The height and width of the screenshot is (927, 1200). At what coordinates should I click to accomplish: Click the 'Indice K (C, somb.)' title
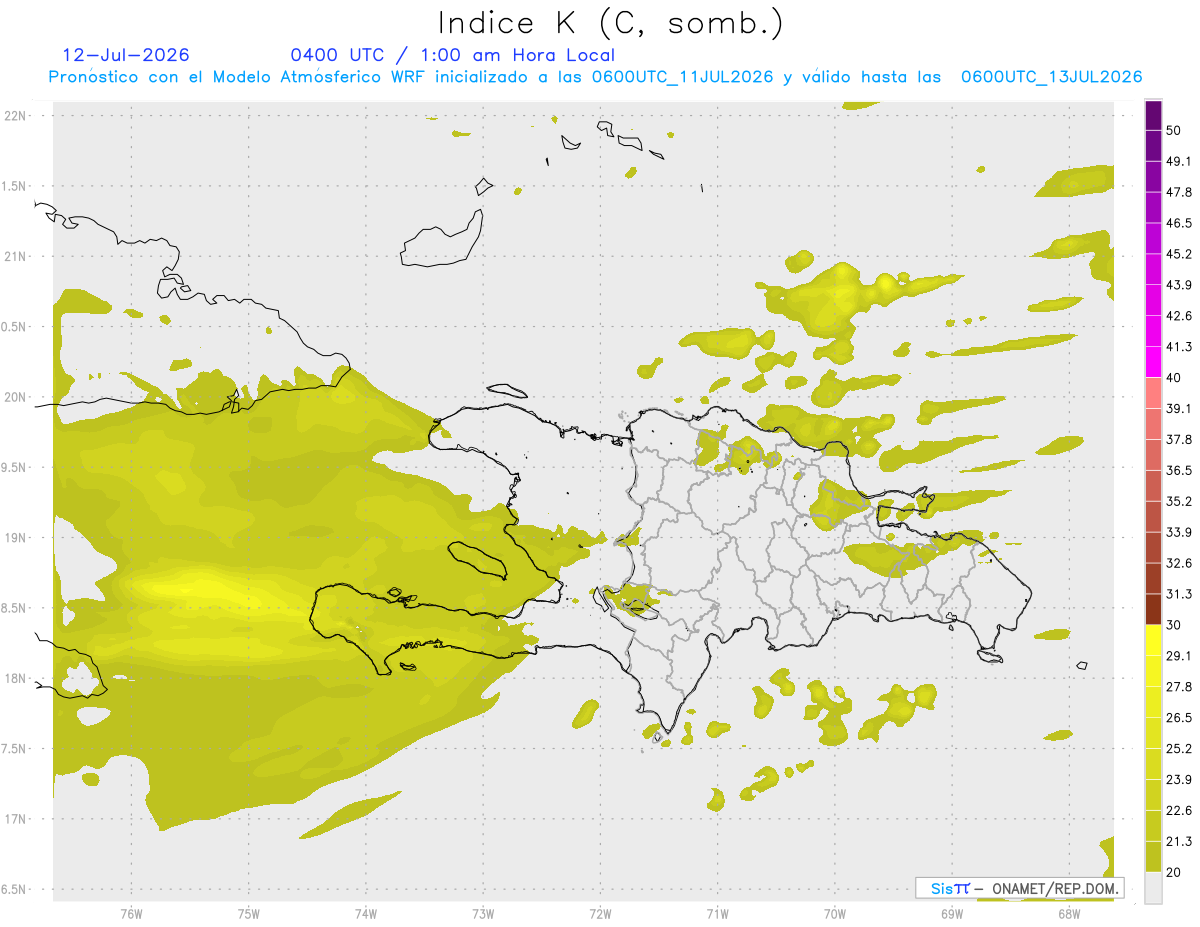611,24
